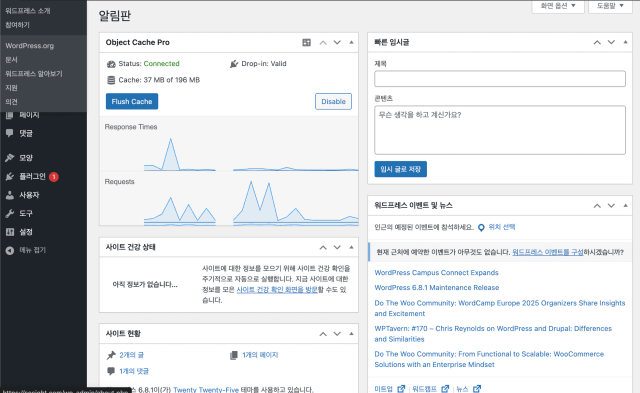Open the 도움말 dropdown
This screenshot has height=393, width=640.
coord(610,6)
